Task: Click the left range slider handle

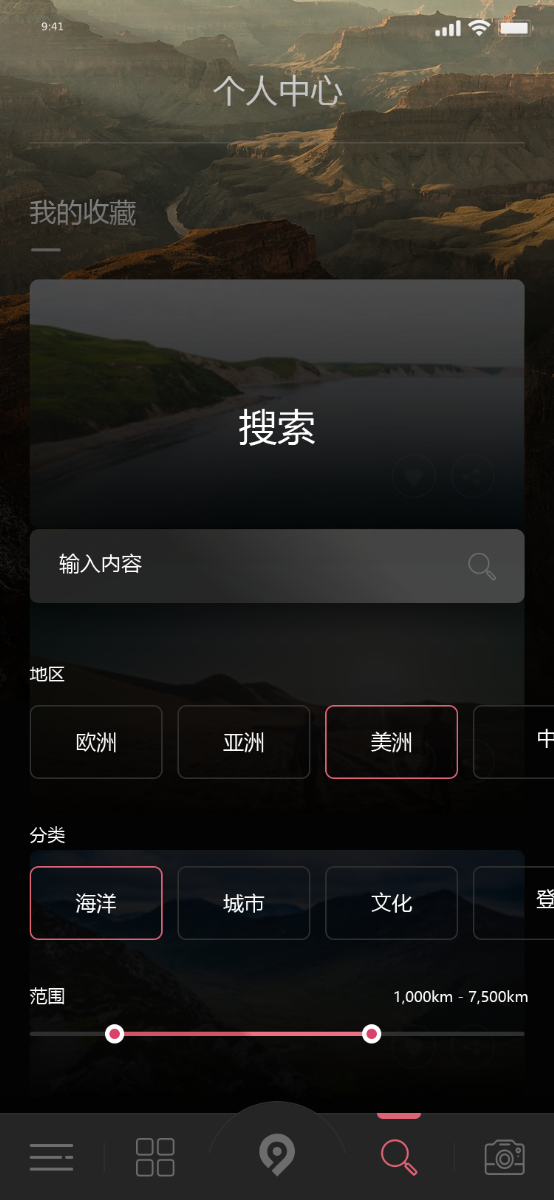Action: pos(115,1033)
